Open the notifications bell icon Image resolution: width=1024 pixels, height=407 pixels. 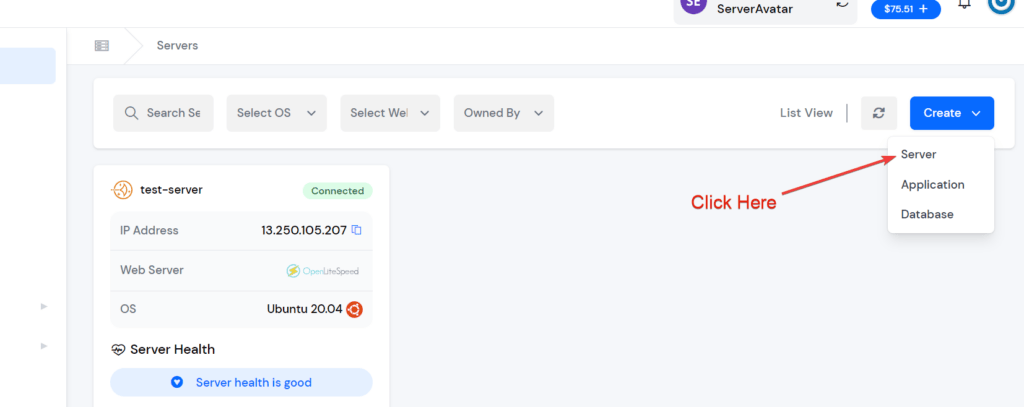[x=964, y=4]
